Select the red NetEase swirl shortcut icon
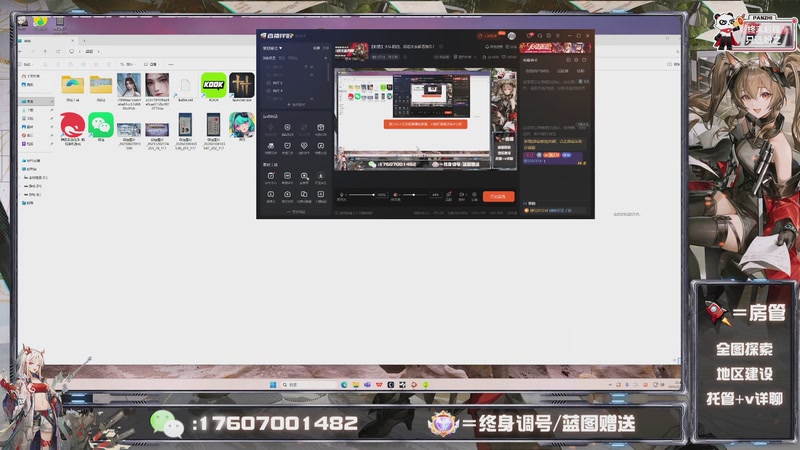 72,125
